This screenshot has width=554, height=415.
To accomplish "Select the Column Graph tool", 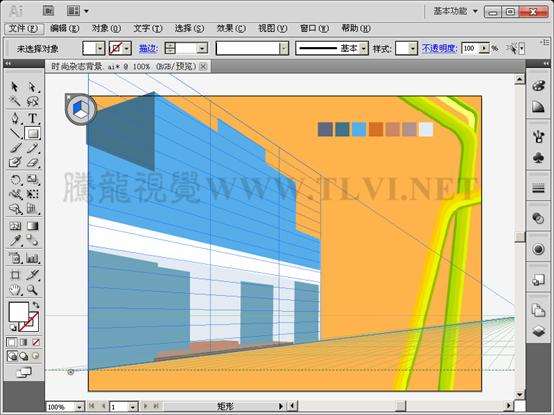I will pyautogui.click(x=32, y=258).
